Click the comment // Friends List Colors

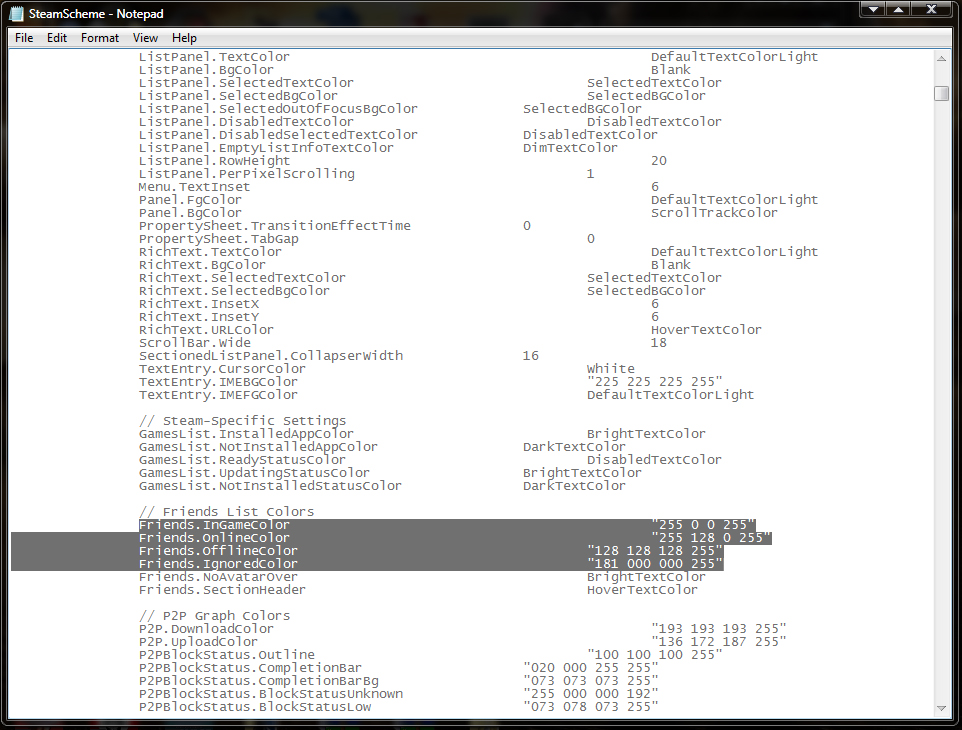click(226, 512)
